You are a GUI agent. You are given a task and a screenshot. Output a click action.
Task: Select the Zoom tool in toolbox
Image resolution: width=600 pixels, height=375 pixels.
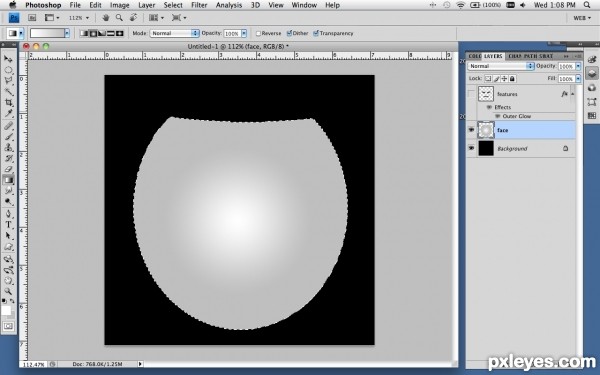(8, 292)
